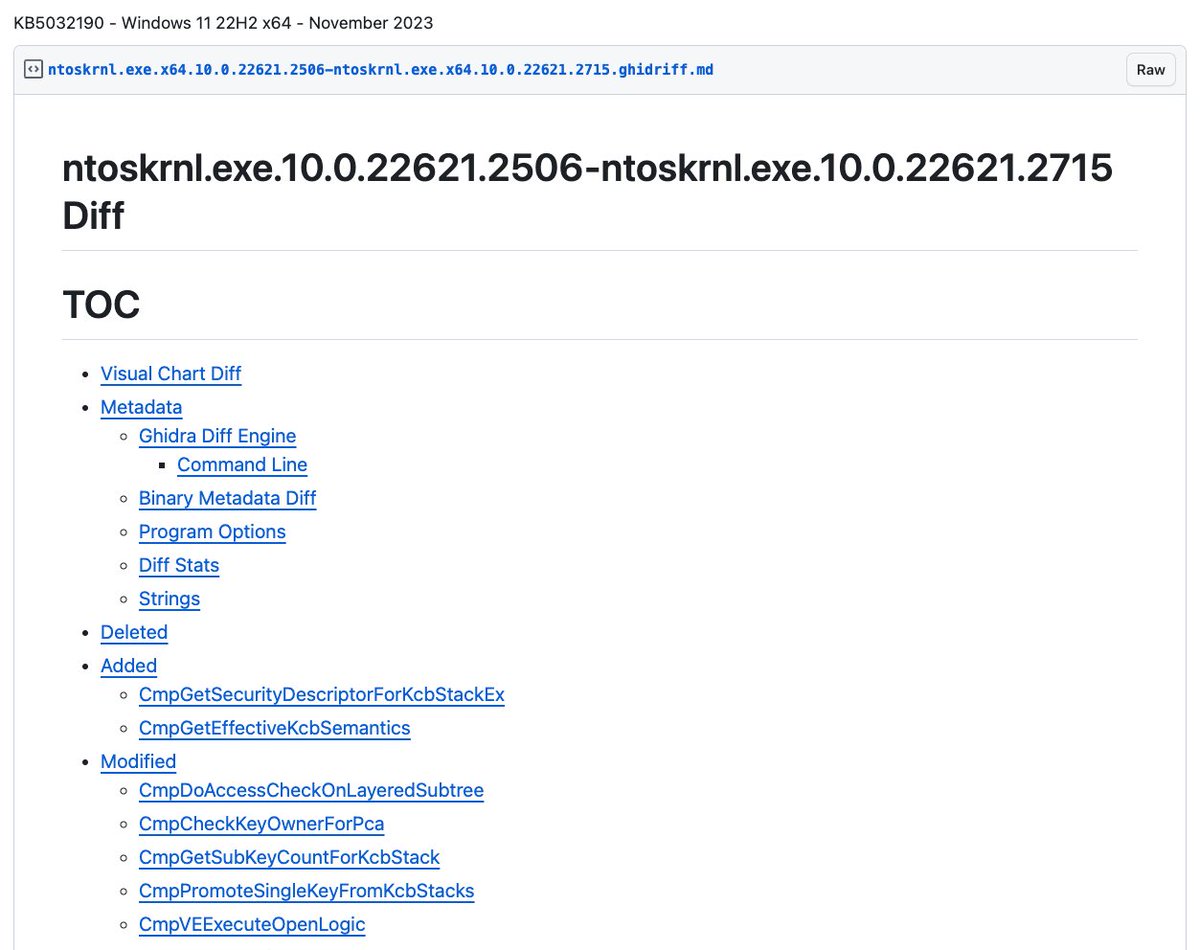1200x950 pixels.
Task: Click the Raw button
Action: 1151,70
